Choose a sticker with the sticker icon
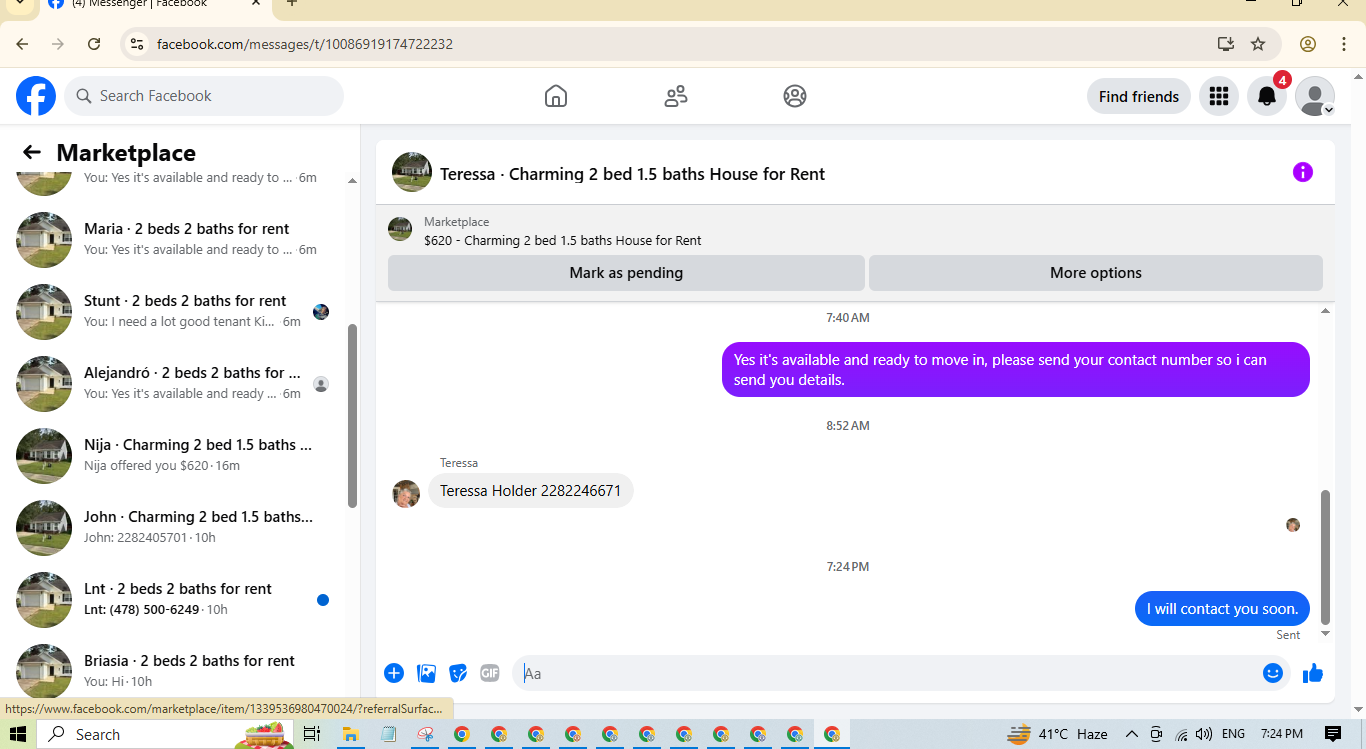The height and width of the screenshot is (749, 1366). pyautogui.click(x=458, y=673)
